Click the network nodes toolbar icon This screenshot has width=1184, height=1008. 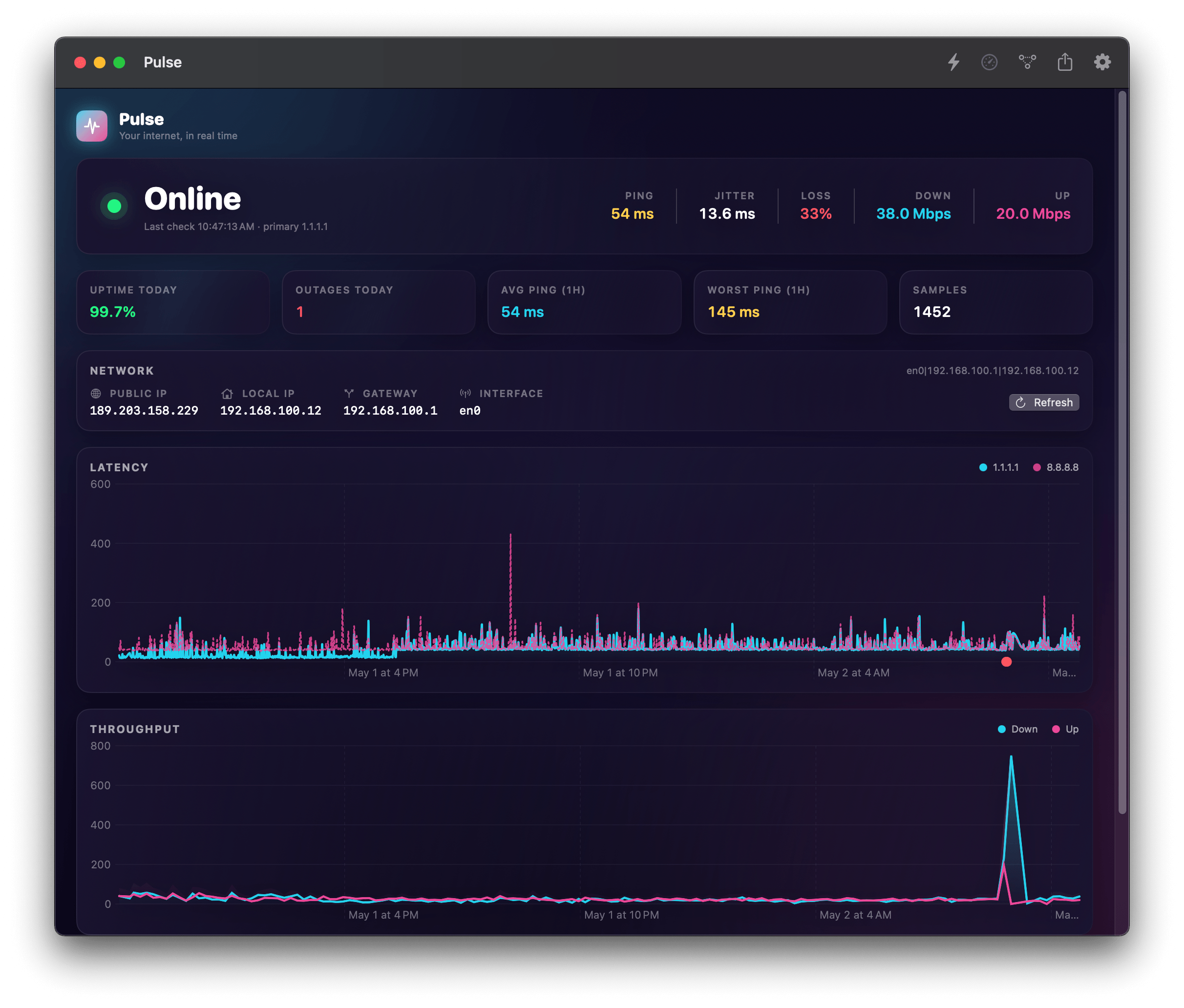pyautogui.click(x=1027, y=62)
